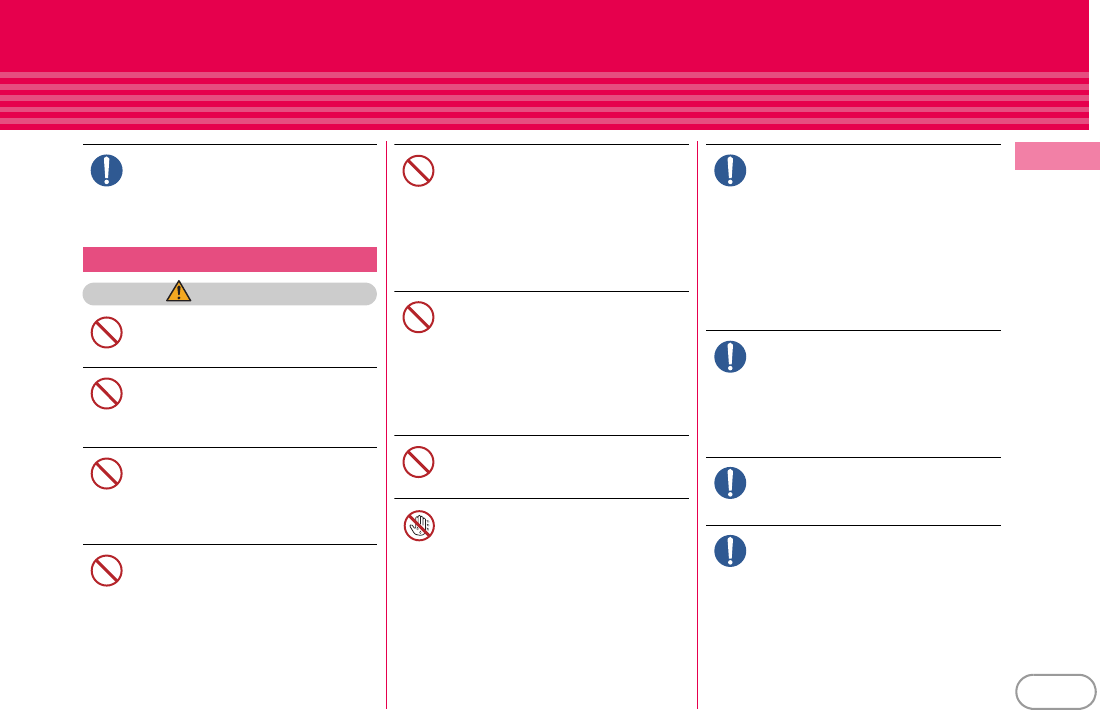This screenshot has width=1100, height=710.
Task: Select first prohibition icon below the gray warning bar
Action: [x=107, y=333]
